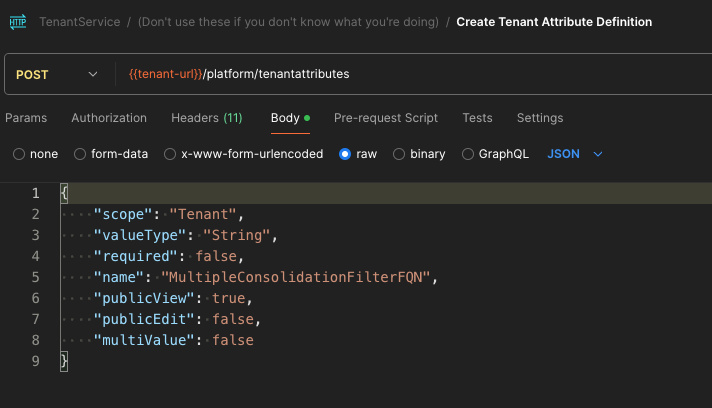Switch to the Headers (11) tab
Viewport: 712px width, 408px height.
tap(207, 118)
